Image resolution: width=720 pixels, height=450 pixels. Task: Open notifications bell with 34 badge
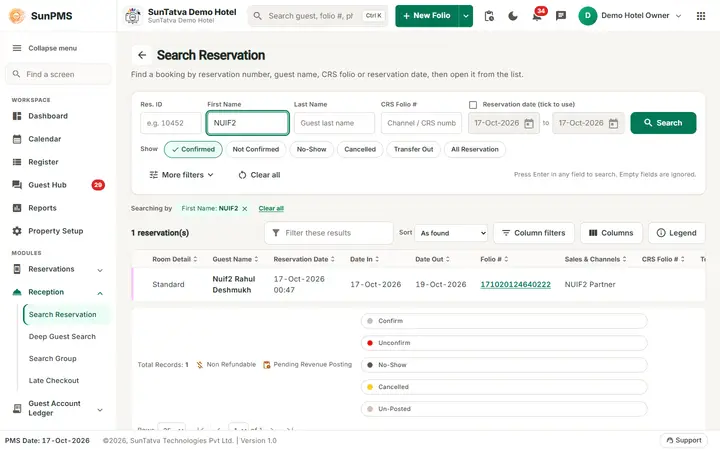(x=536, y=16)
